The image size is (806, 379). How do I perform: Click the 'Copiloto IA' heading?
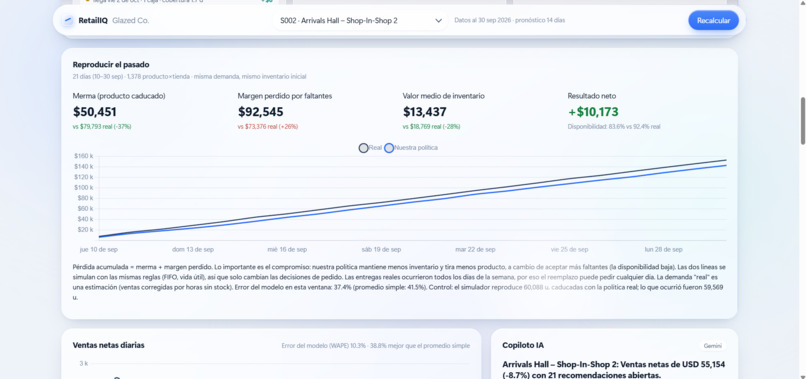click(523, 346)
